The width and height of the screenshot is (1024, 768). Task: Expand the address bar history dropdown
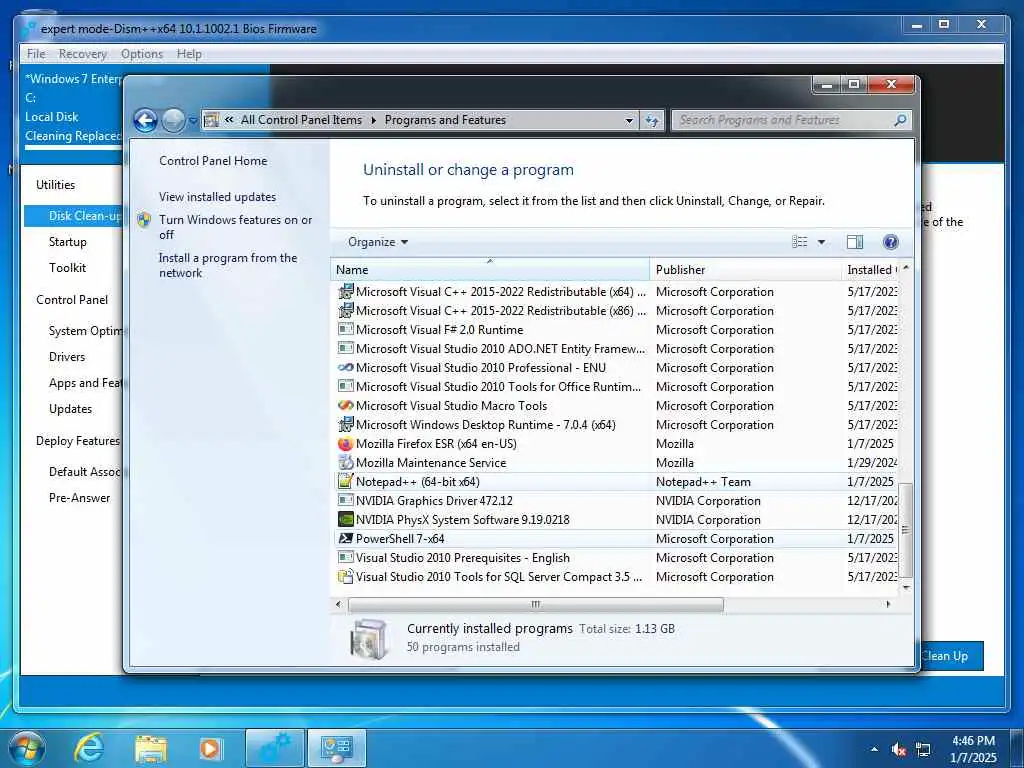pos(629,120)
